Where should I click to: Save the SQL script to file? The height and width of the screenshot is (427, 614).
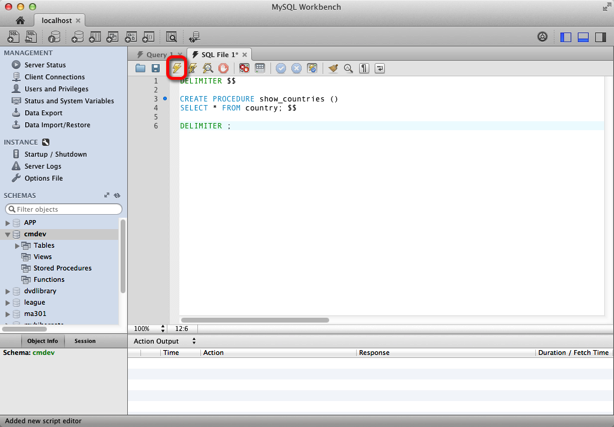coord(156,68)
